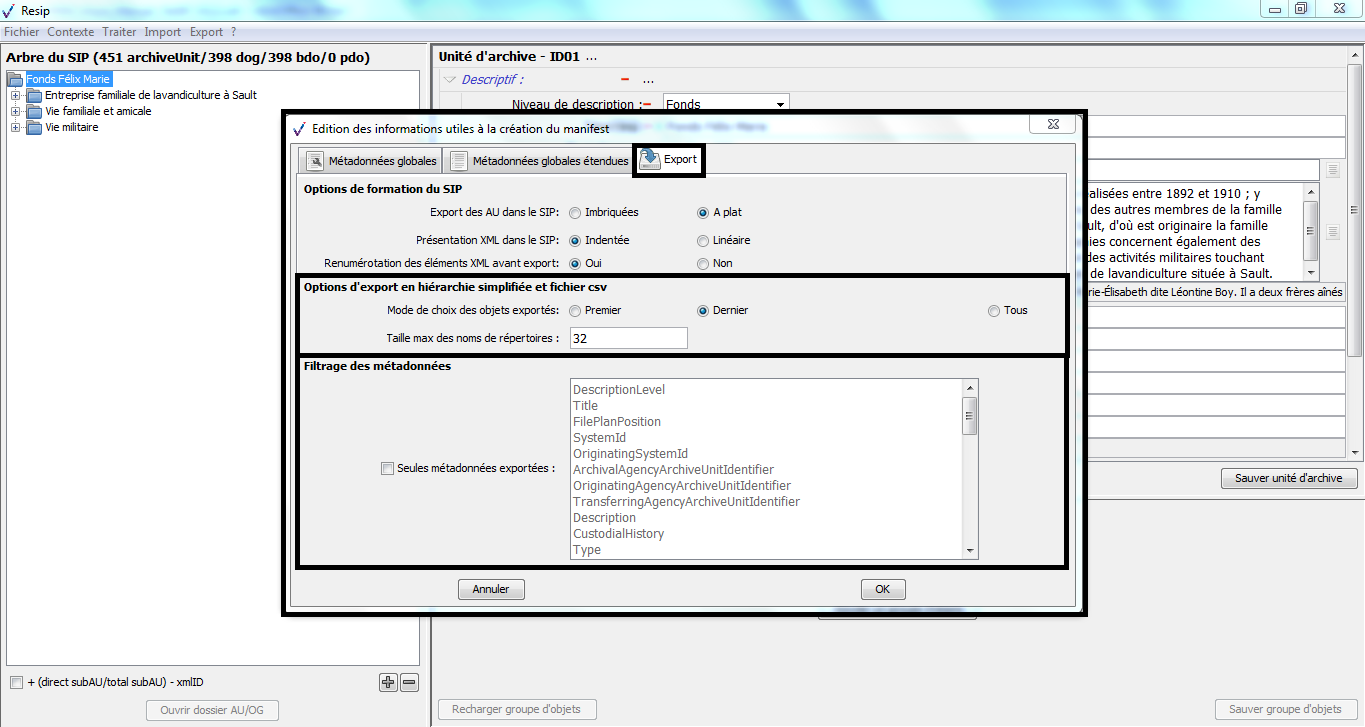The image size is (1365, 727).
Task: Confirm the dialog with OK
Action: (882, 589)
